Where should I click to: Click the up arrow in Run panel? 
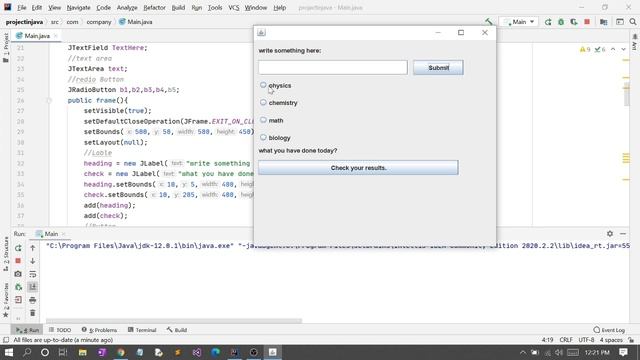tap(33, 248)
